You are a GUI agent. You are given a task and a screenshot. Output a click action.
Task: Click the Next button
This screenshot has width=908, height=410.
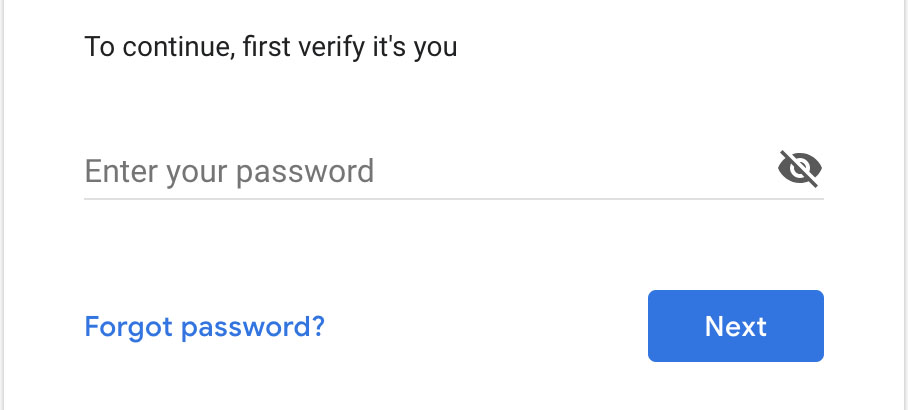(735, 326)
